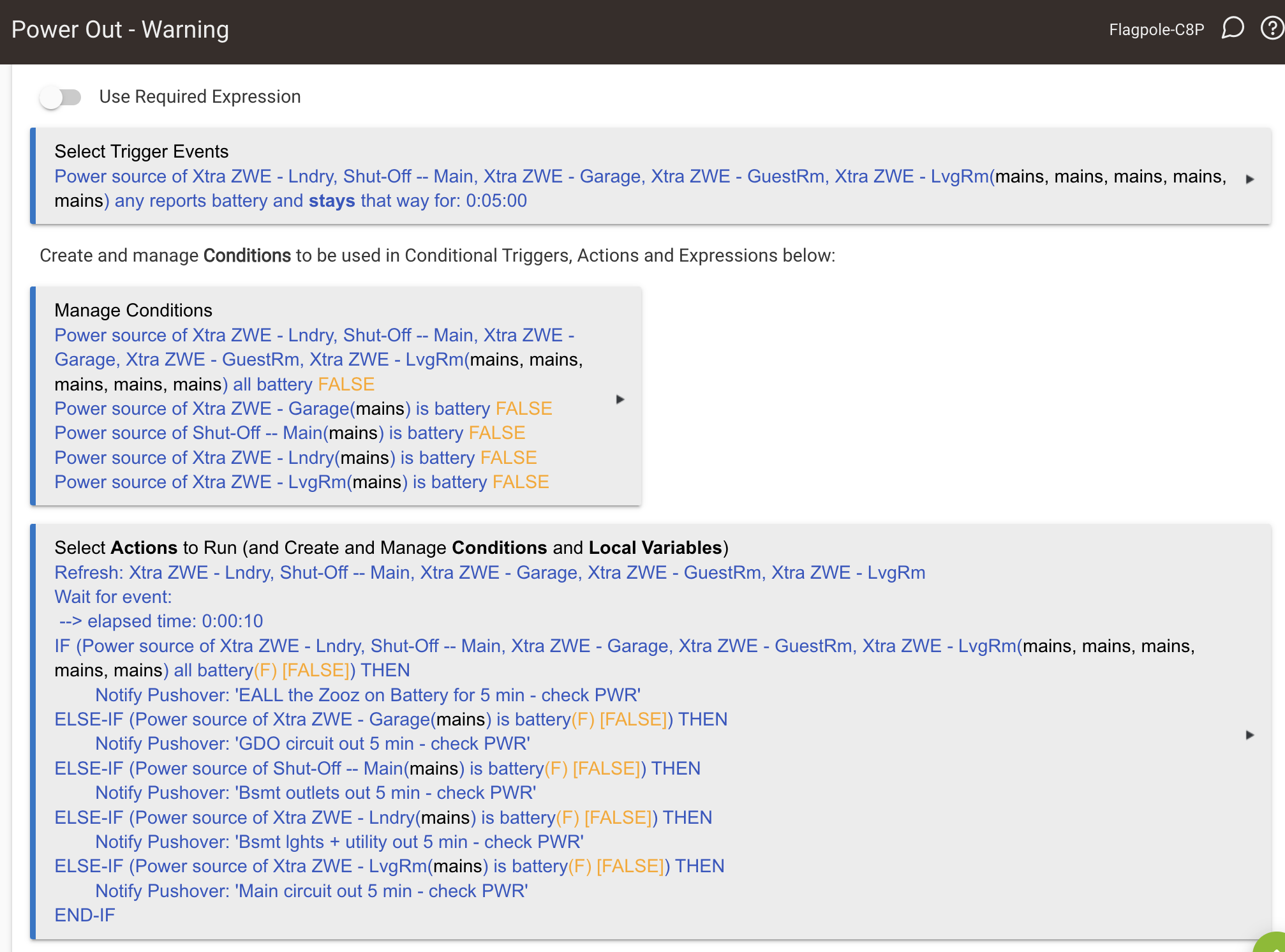The image size is (1285, 952).
Task: Click condition 'Xtra ZWE - LvgRm(mains) is battery FALSE'
Action: tap(302, 482)
